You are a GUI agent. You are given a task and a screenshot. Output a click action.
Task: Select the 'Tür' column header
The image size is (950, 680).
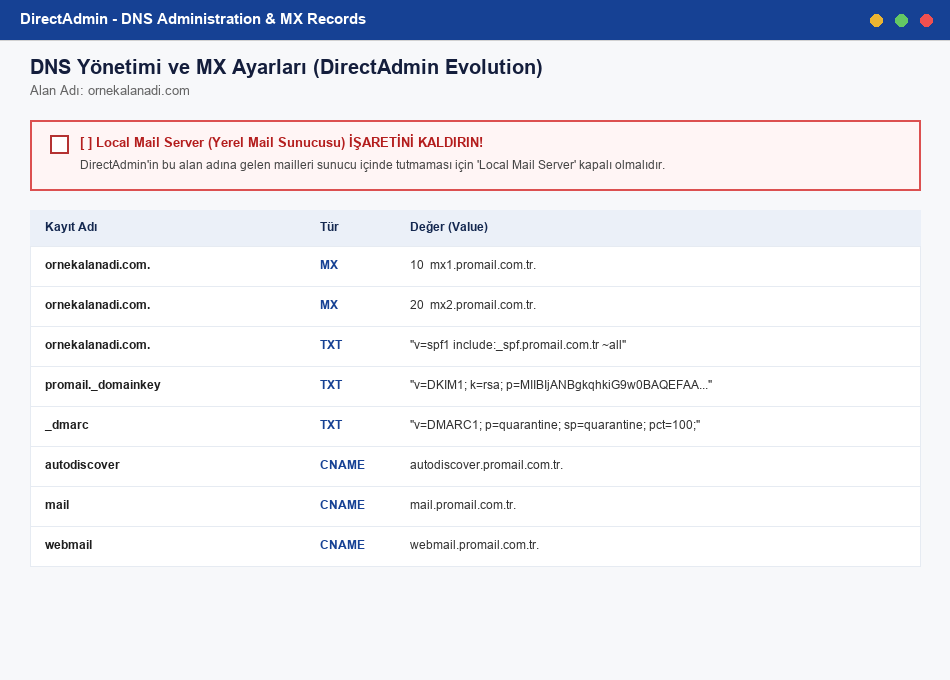329,227
